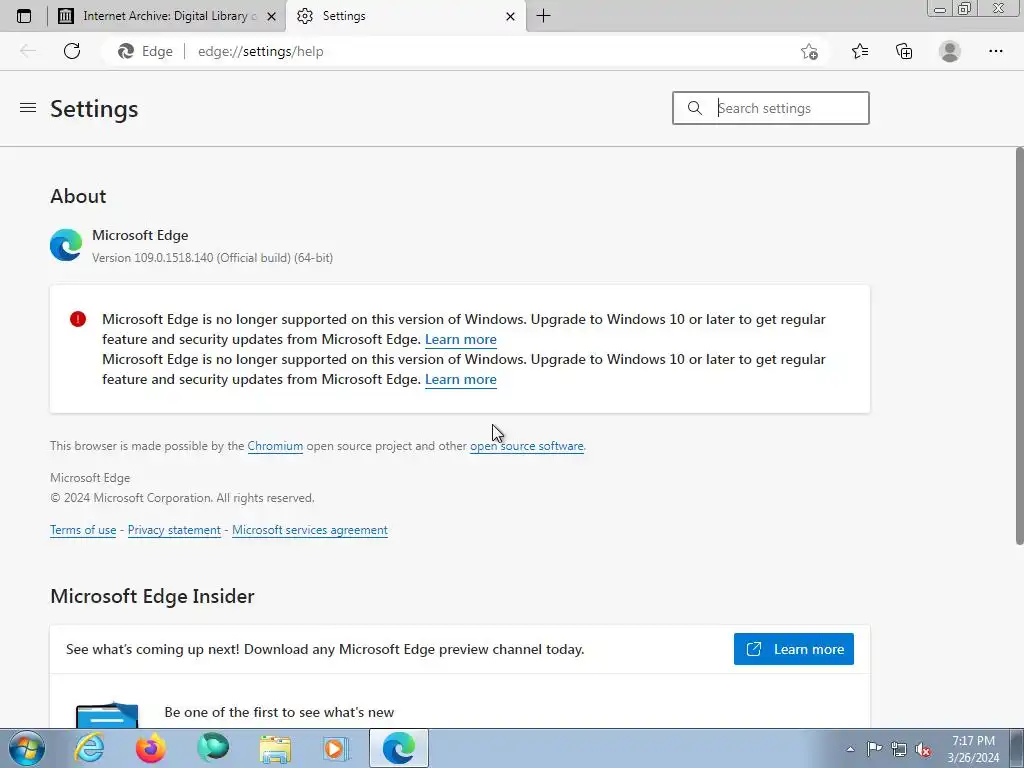Viewport: 1024px width, 768px height.
Task: Click the 2024 Microsoft Corporation copyright text
Action: tap(182, 498)
